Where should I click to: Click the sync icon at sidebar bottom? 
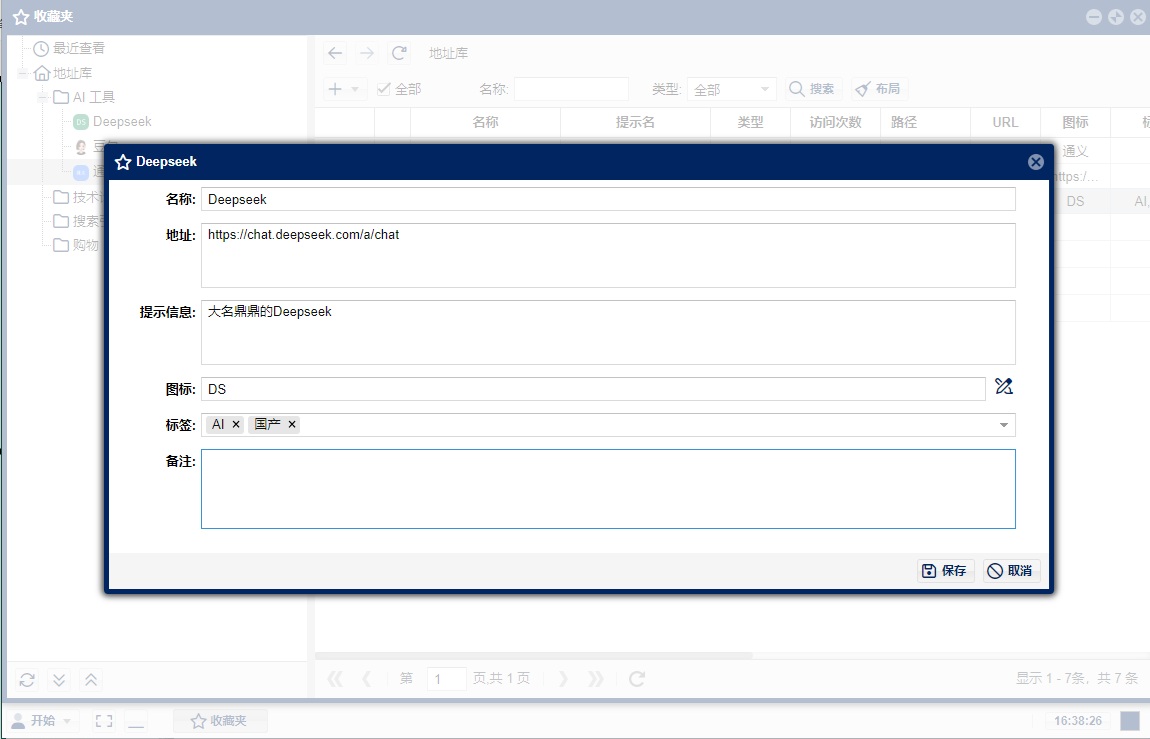point(27,680)
